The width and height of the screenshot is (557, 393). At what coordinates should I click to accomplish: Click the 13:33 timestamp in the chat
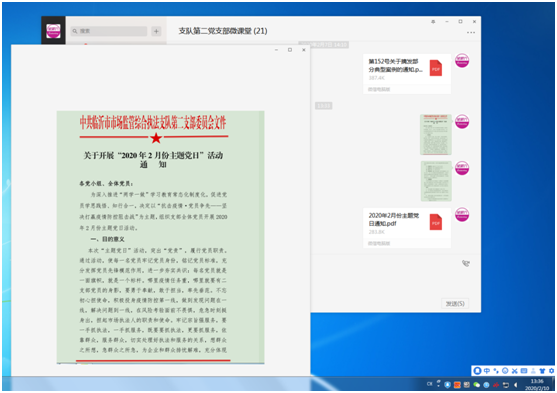click(x=323, y=106)
